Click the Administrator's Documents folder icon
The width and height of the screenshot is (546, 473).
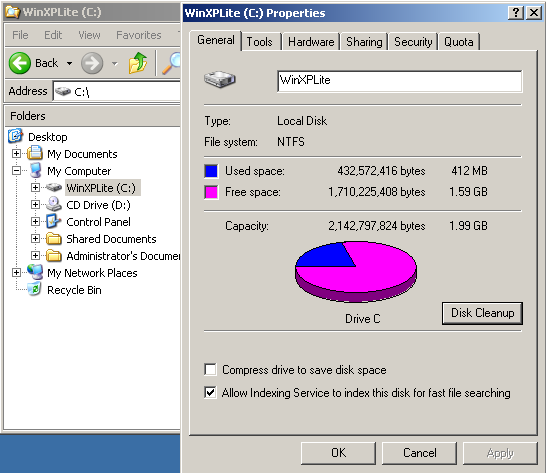[54, 256]
